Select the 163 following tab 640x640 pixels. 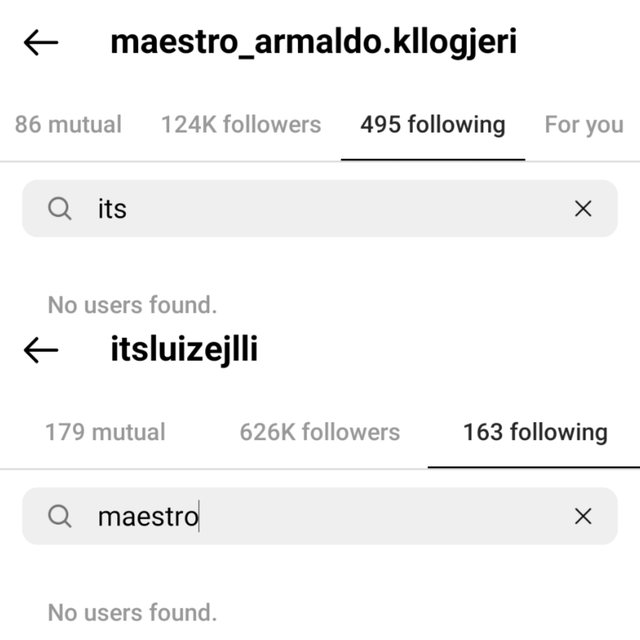(x=536, y=433)
